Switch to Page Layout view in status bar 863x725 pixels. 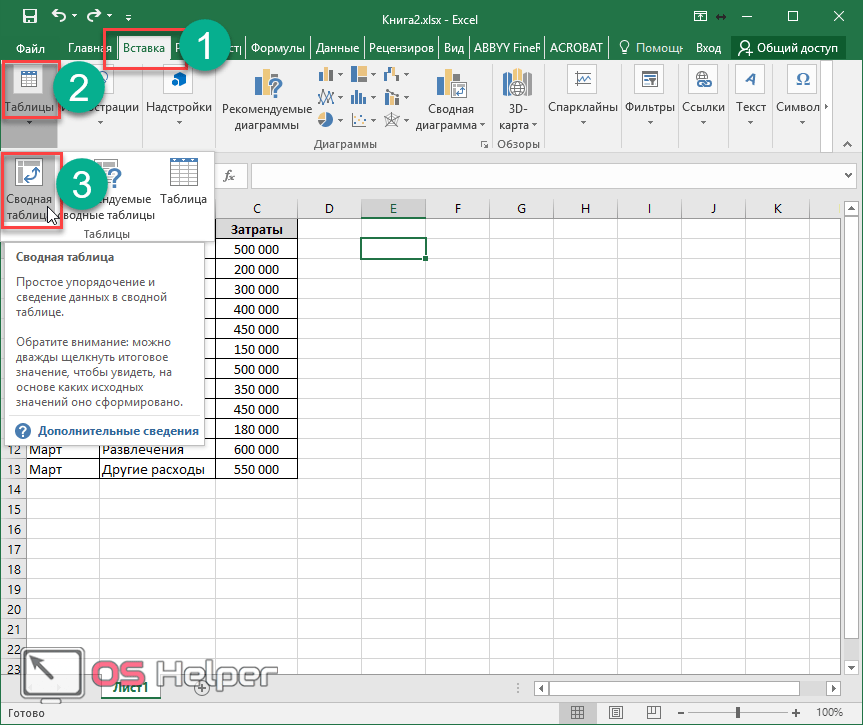tap(615, 713)
